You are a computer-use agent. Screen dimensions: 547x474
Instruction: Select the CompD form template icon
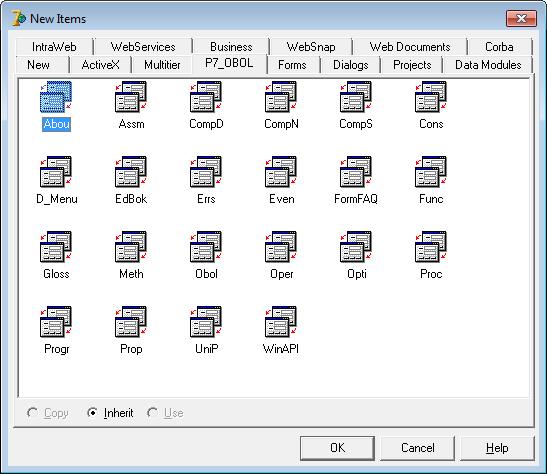point(206,97)
